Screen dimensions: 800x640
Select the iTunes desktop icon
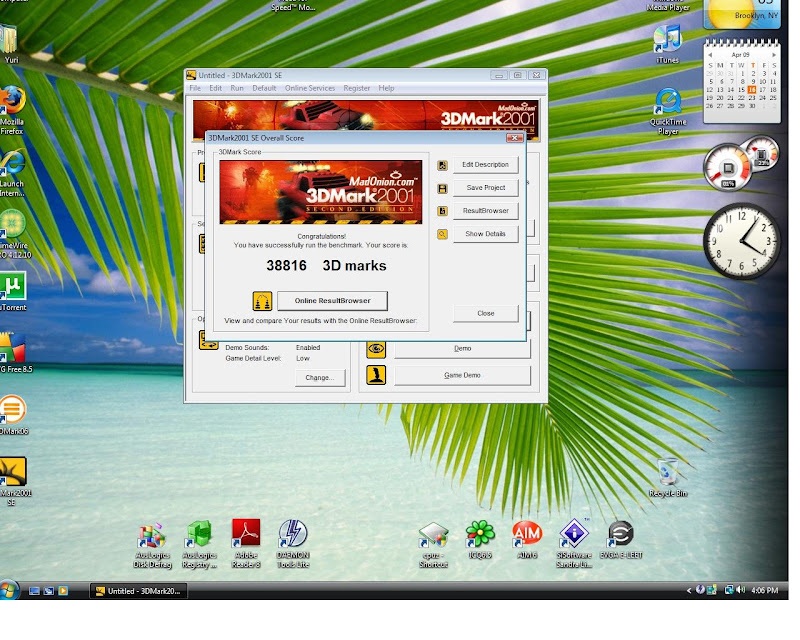[x=667, y=44]
